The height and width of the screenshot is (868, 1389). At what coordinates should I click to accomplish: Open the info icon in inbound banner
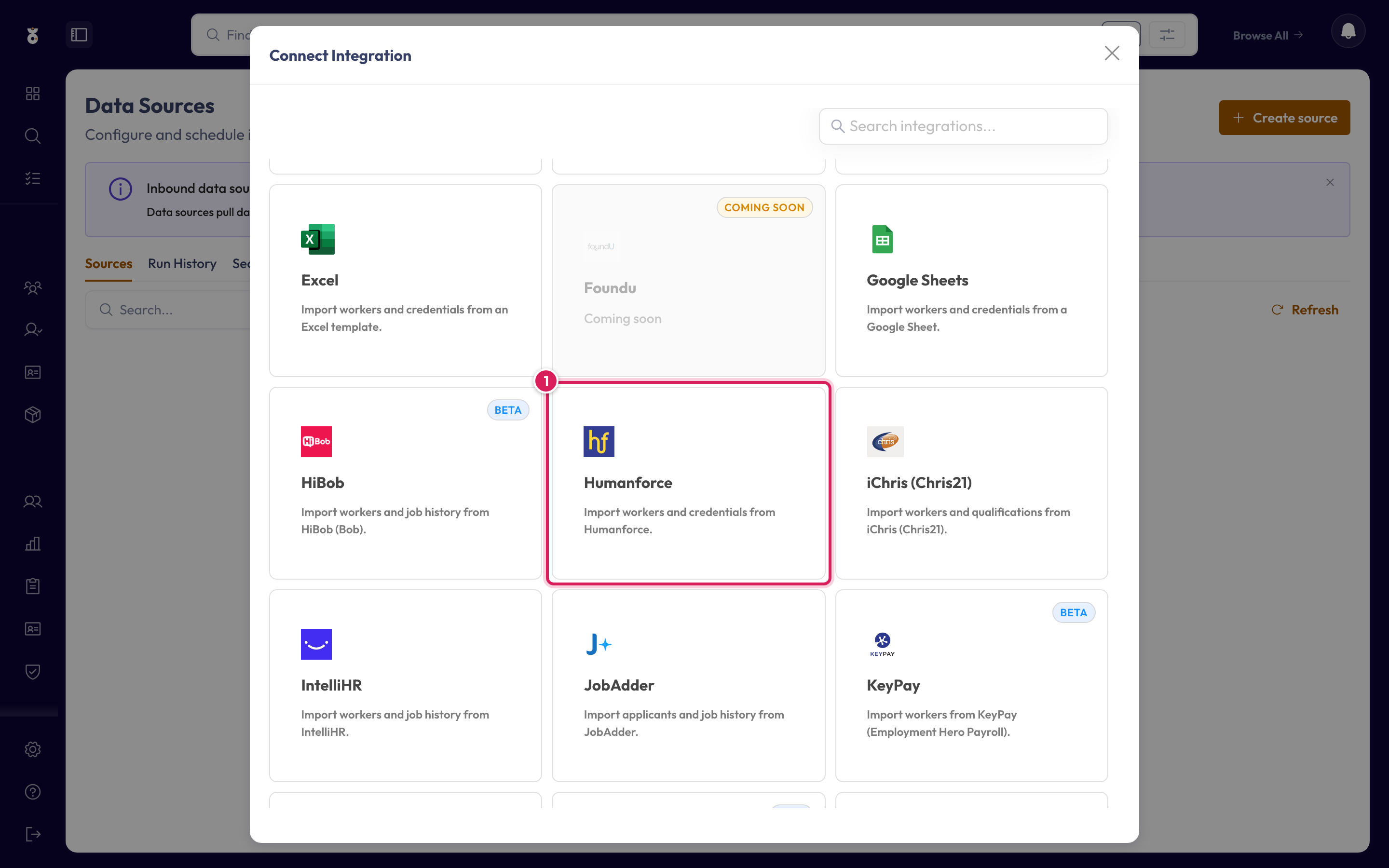121,189
